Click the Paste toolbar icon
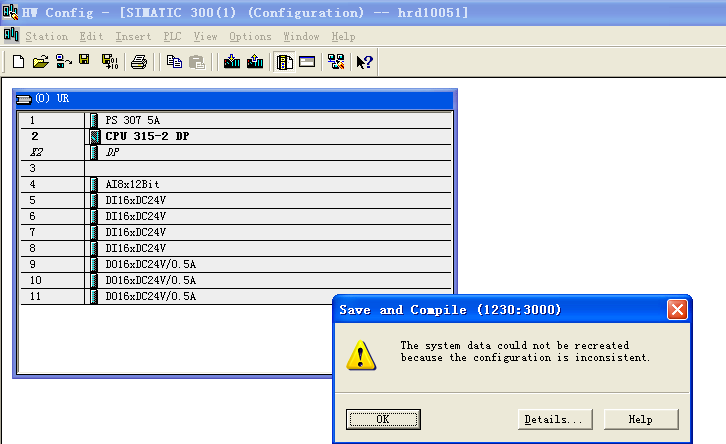Image resolution: width=726 pixels, height=444 pixels. coord(197,62)
